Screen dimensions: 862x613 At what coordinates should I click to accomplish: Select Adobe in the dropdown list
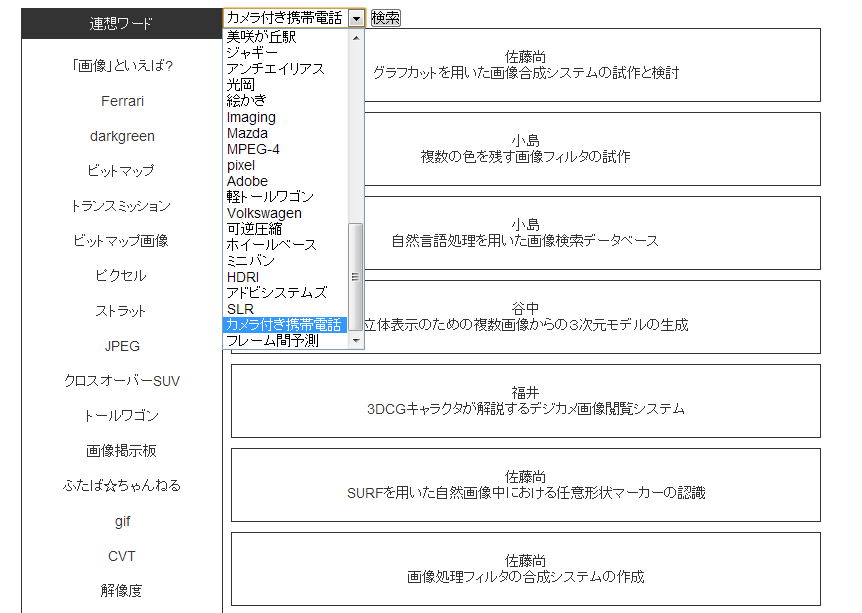click(285, 181)
